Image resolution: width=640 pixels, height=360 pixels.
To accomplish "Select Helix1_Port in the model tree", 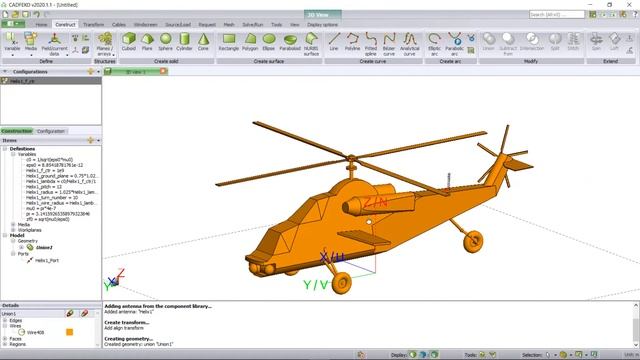I will (47, 260).
